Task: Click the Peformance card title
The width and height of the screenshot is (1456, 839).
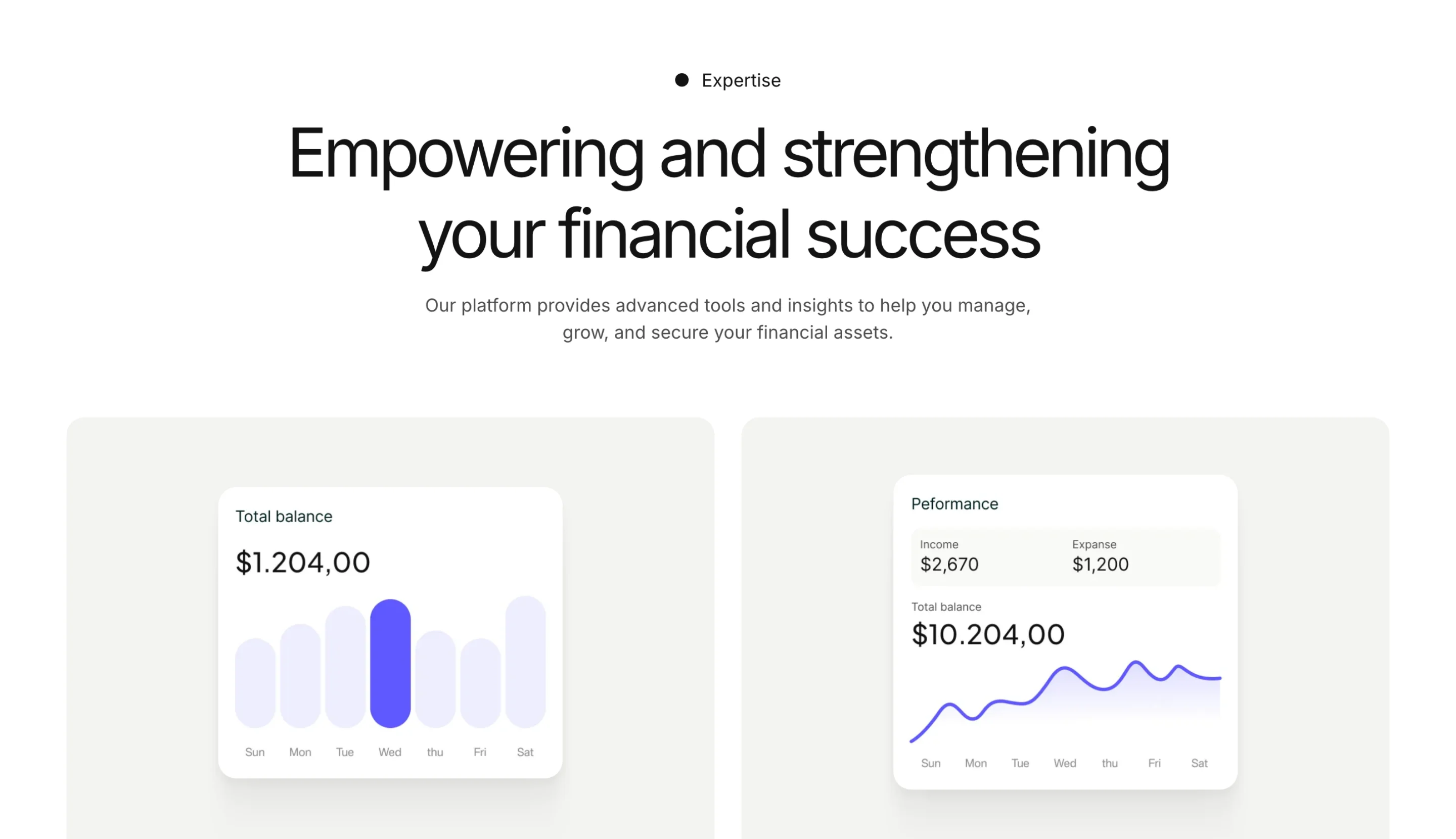Action: (954, 503)
